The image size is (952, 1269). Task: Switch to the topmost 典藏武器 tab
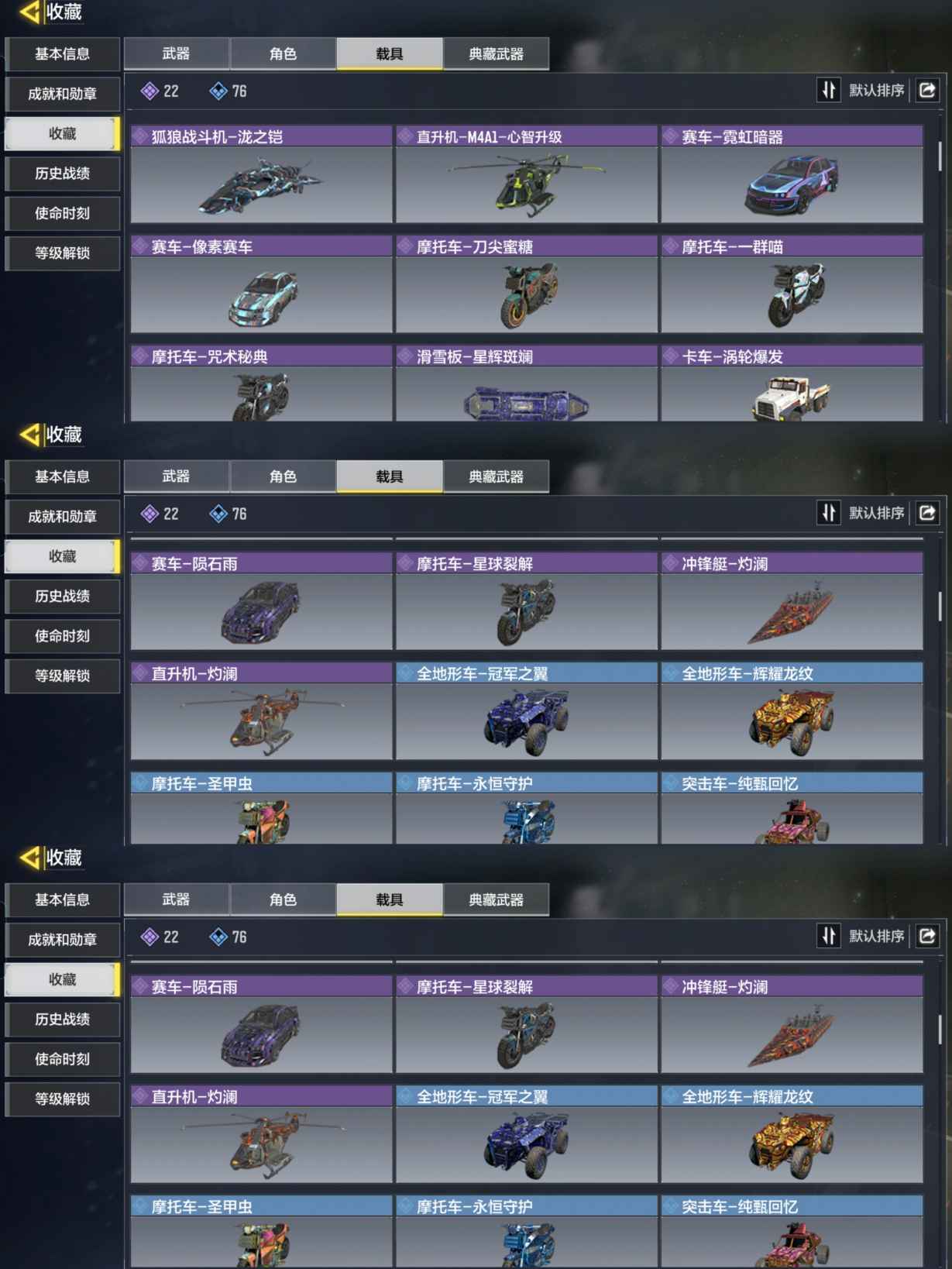coord(497,53)
